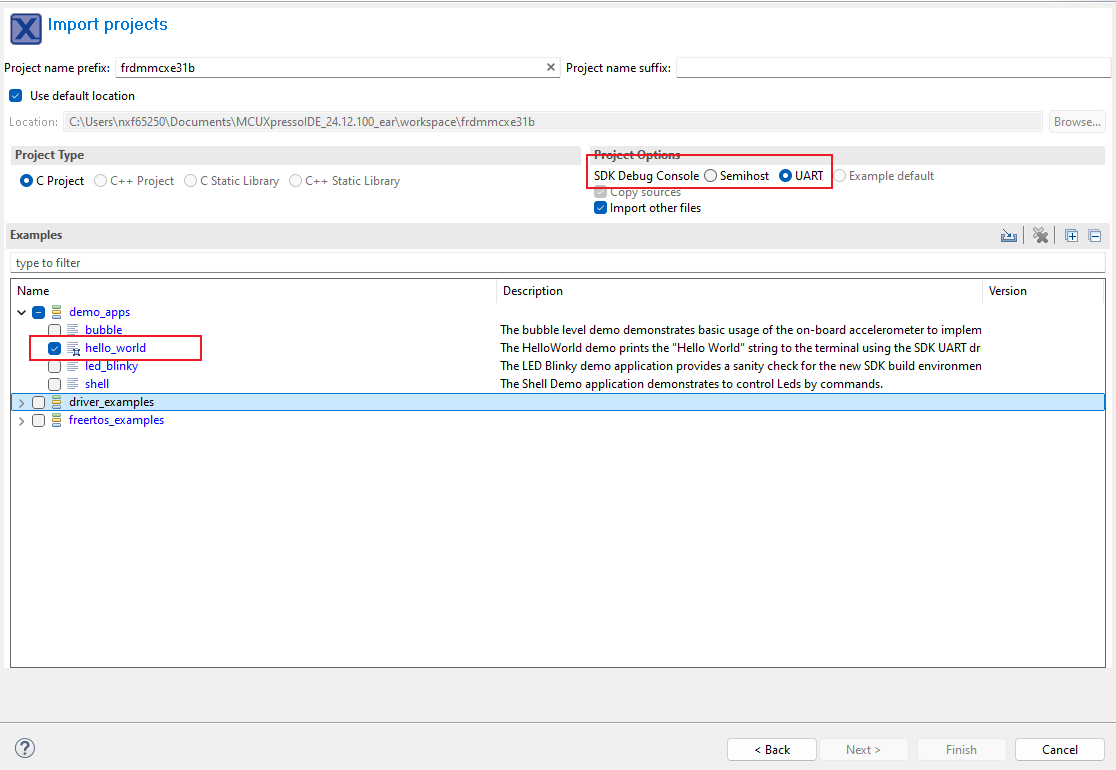Screen dimensions: 1116x770
Task: Clear project name prefix with X icon
Action: (x=550, y=68)
